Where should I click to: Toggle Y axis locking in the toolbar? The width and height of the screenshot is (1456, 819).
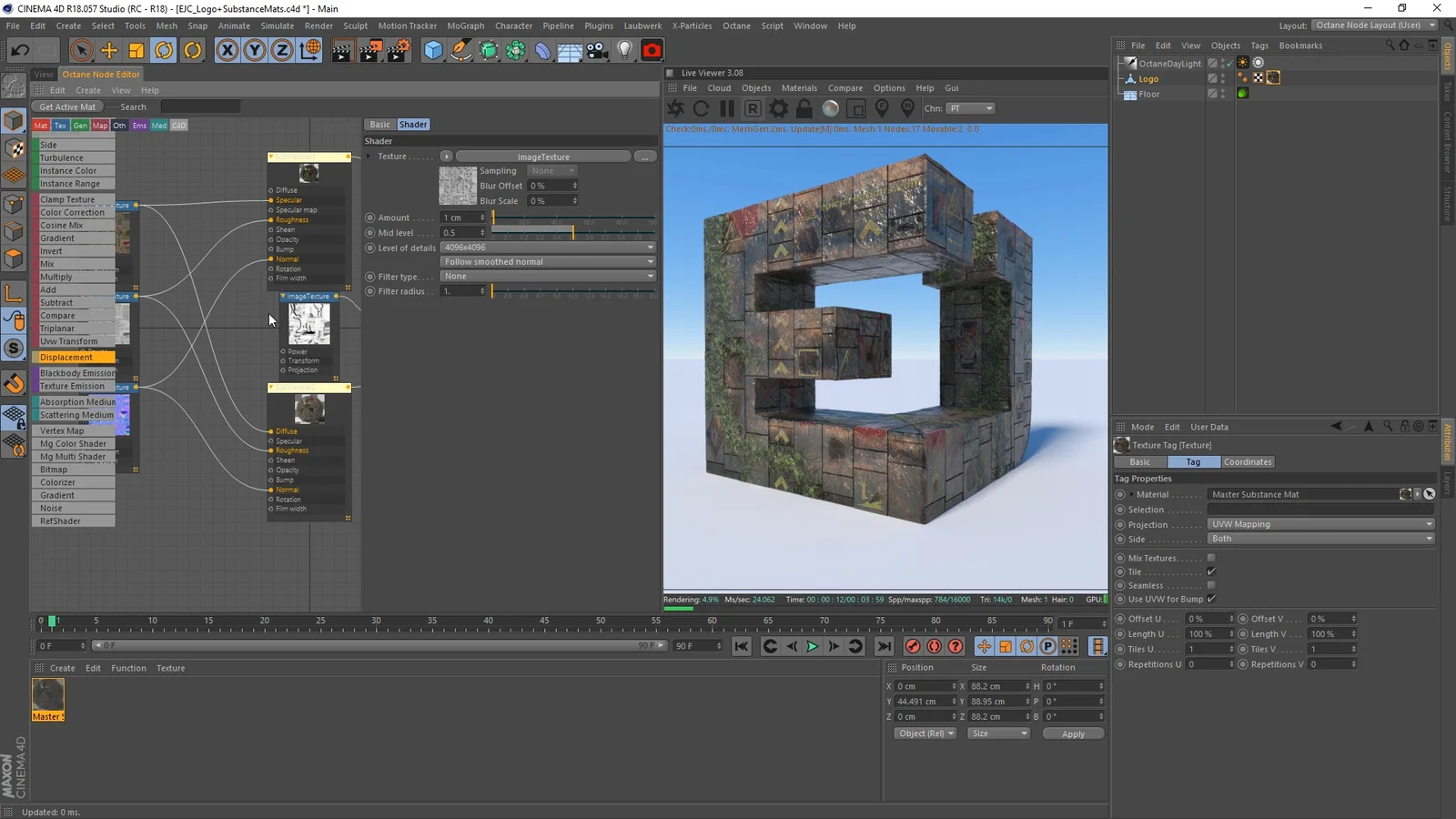(254, 51)
